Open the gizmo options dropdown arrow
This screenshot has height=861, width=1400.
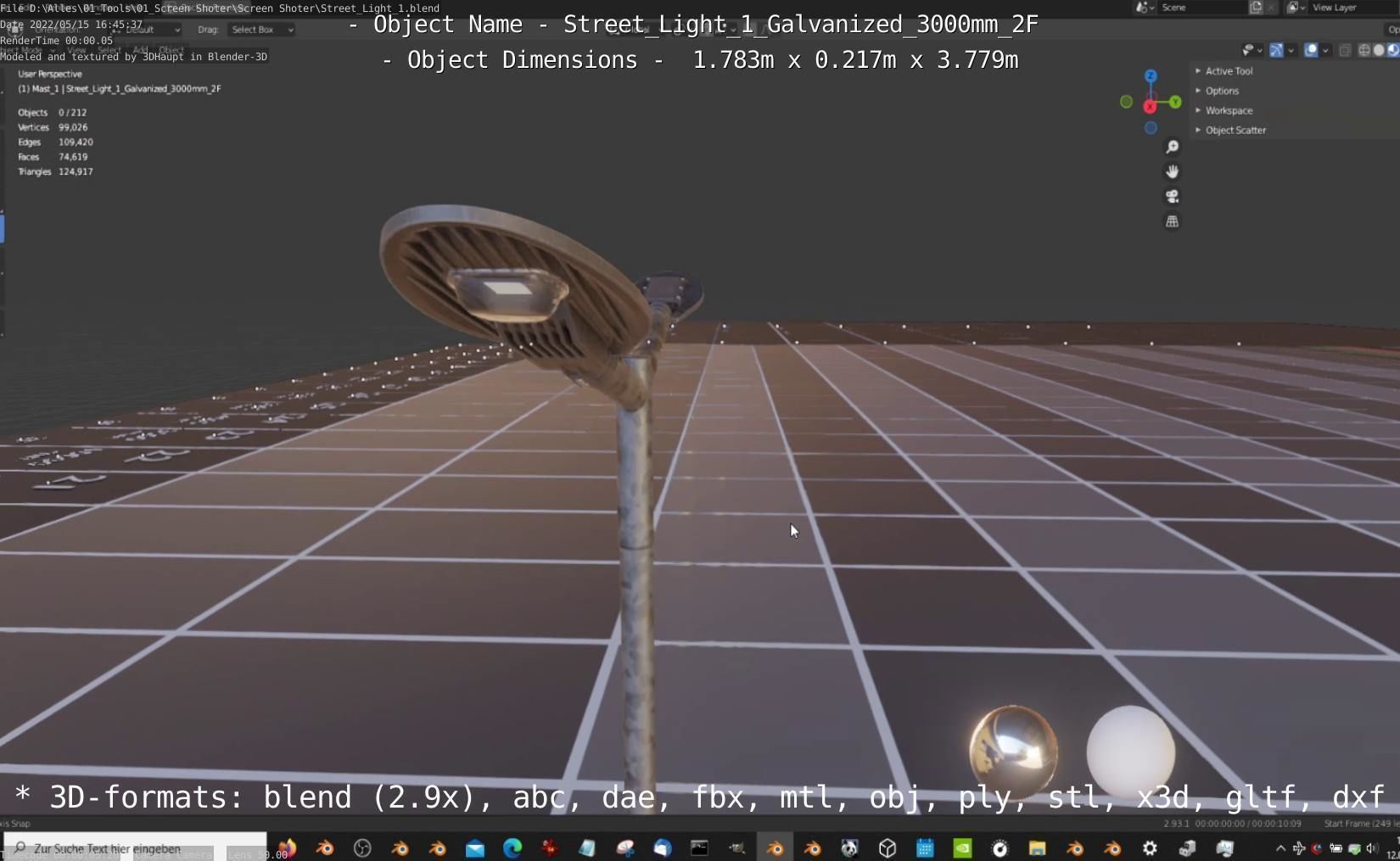pos(1291,51)
